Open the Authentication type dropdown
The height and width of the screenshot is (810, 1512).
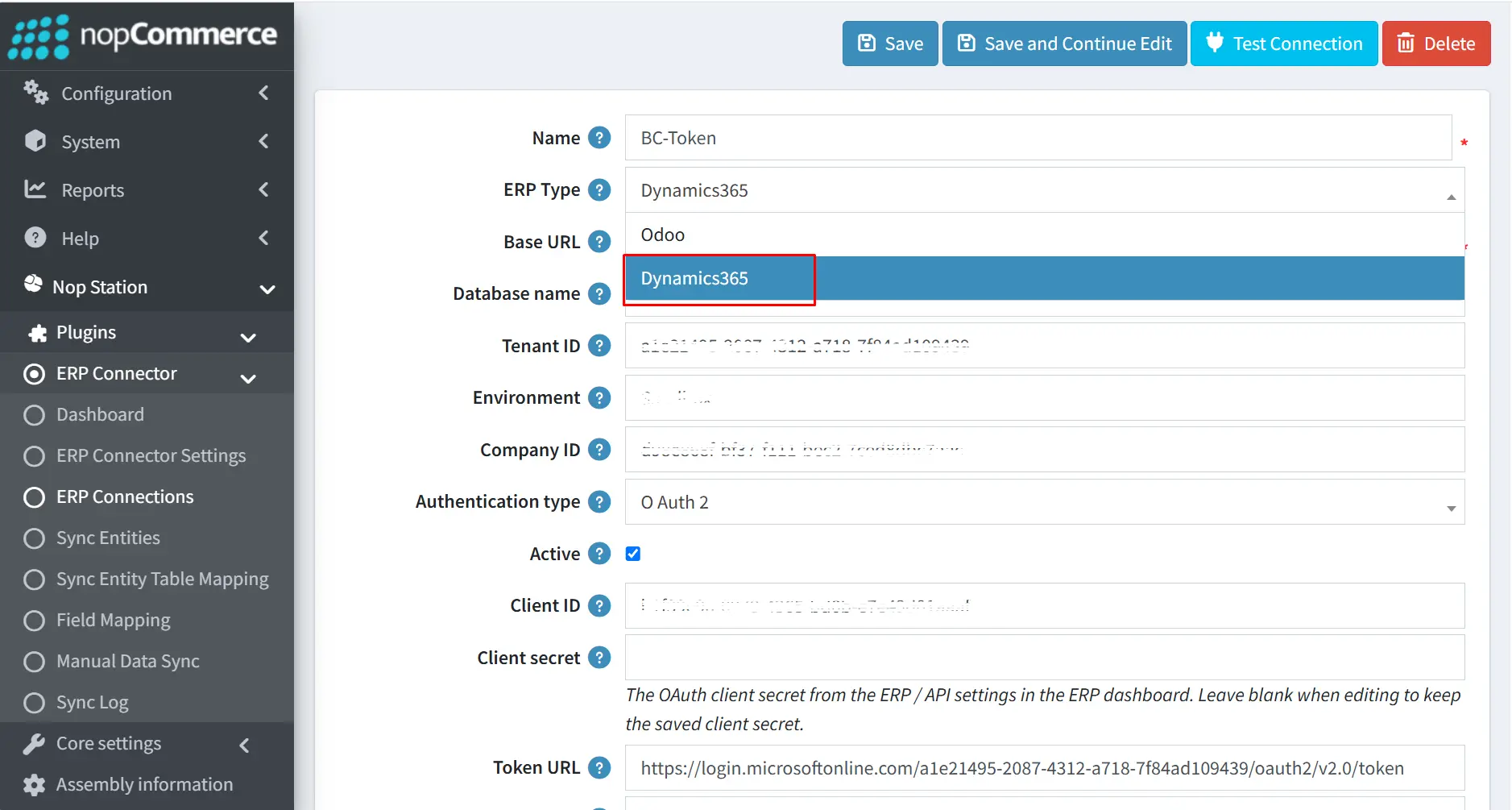click(x=1045, y=502)
